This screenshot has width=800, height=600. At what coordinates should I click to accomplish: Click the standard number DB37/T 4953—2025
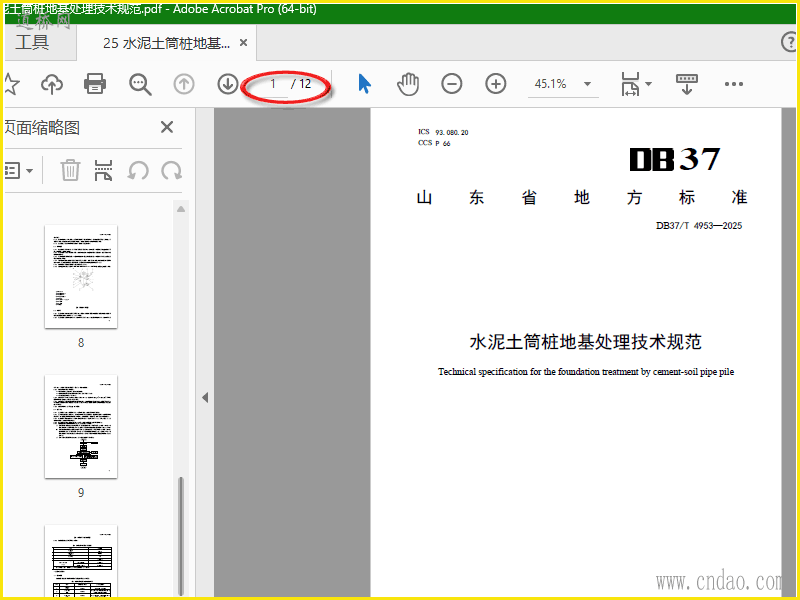[698, 226]
